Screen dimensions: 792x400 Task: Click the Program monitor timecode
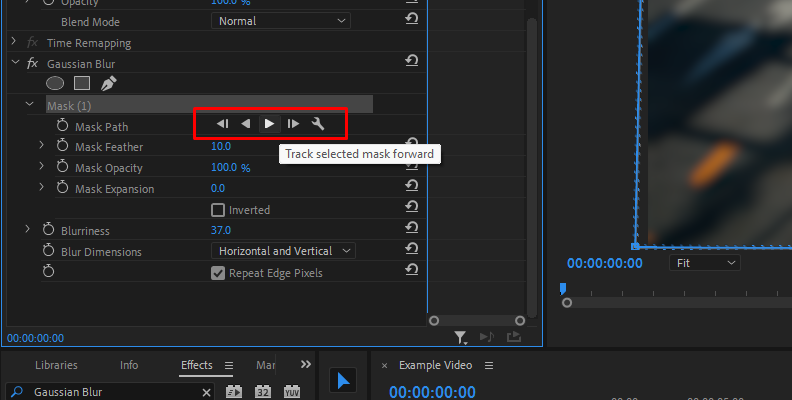coord(605,263)
